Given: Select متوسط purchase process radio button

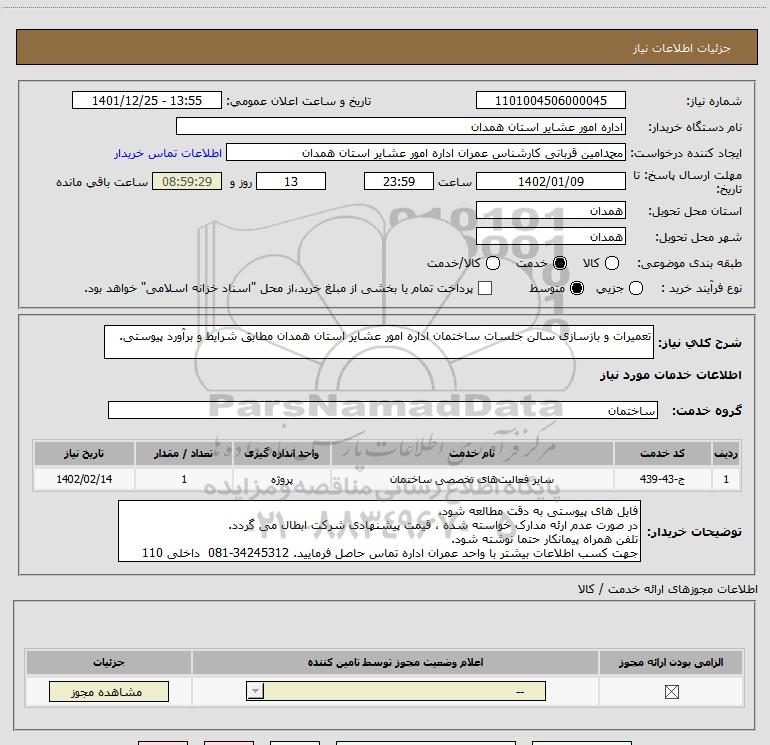Looking at the screenshot, I should pos(577,288).
